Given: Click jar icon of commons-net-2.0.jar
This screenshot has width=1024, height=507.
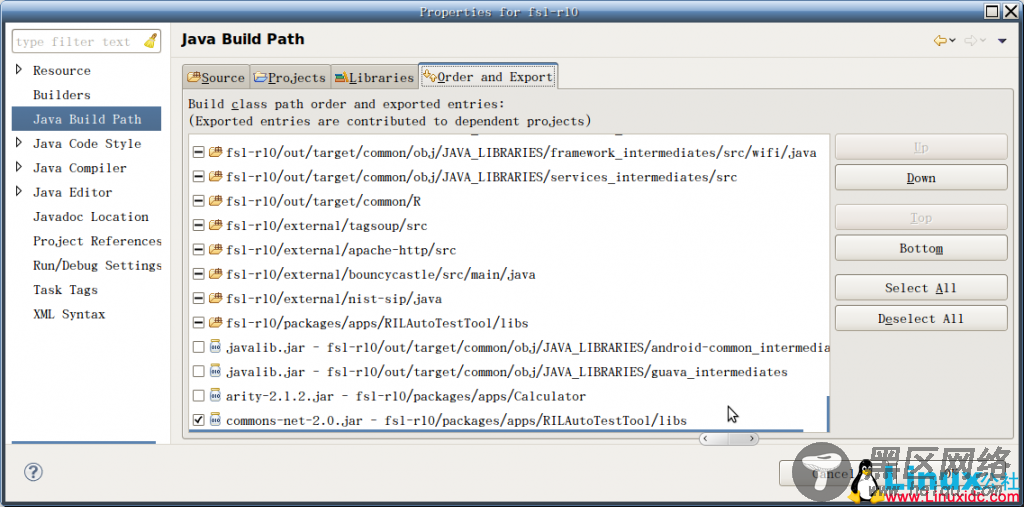Looking at the screenshot, I should [x=216, y=420].
